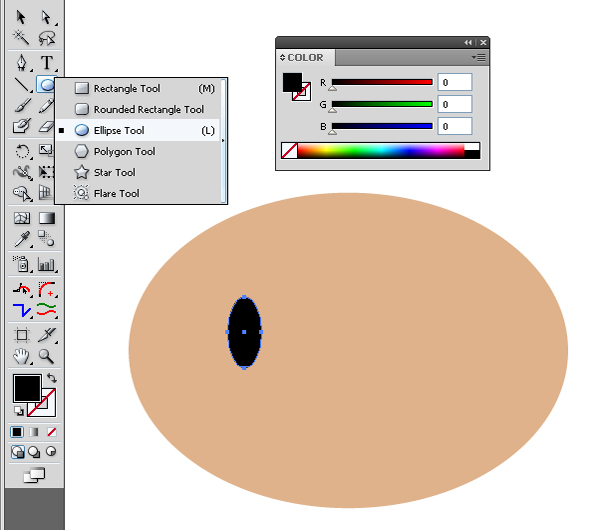Click the R red slider track
Screen dimensions: 600x530
382,82
